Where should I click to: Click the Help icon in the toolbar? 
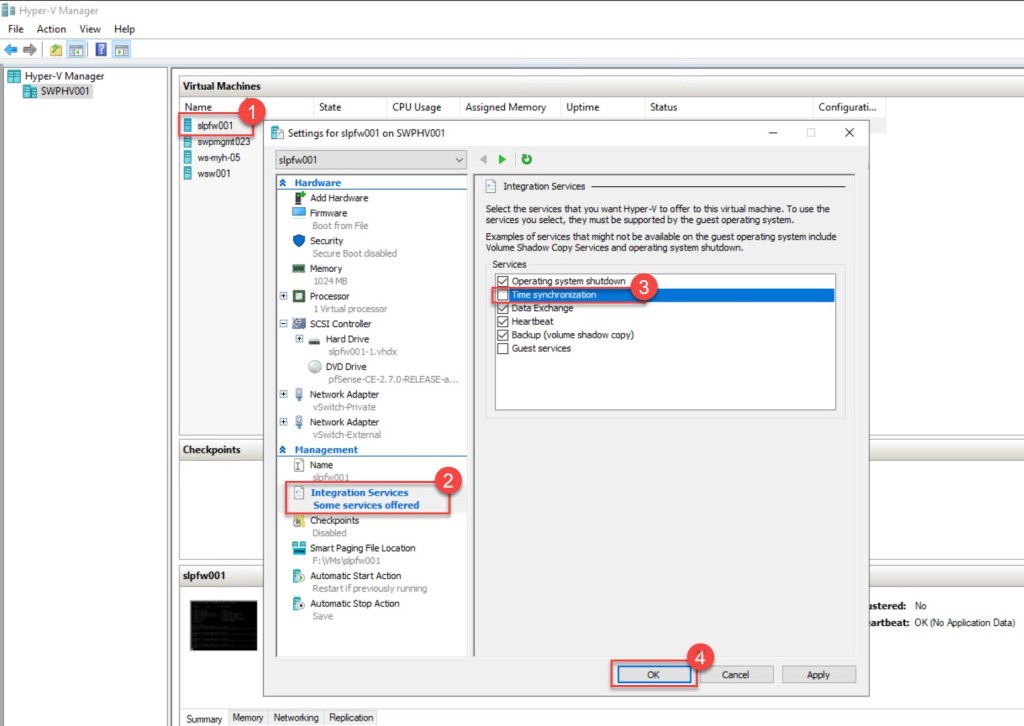[101, 50]
